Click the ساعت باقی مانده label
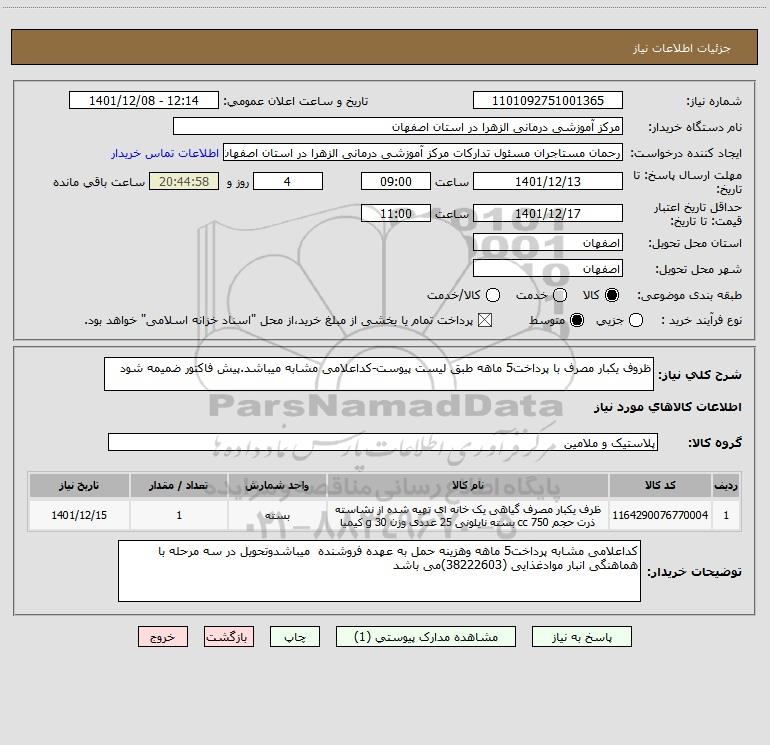This screenshot has width=770, height=745. (99, 182)
